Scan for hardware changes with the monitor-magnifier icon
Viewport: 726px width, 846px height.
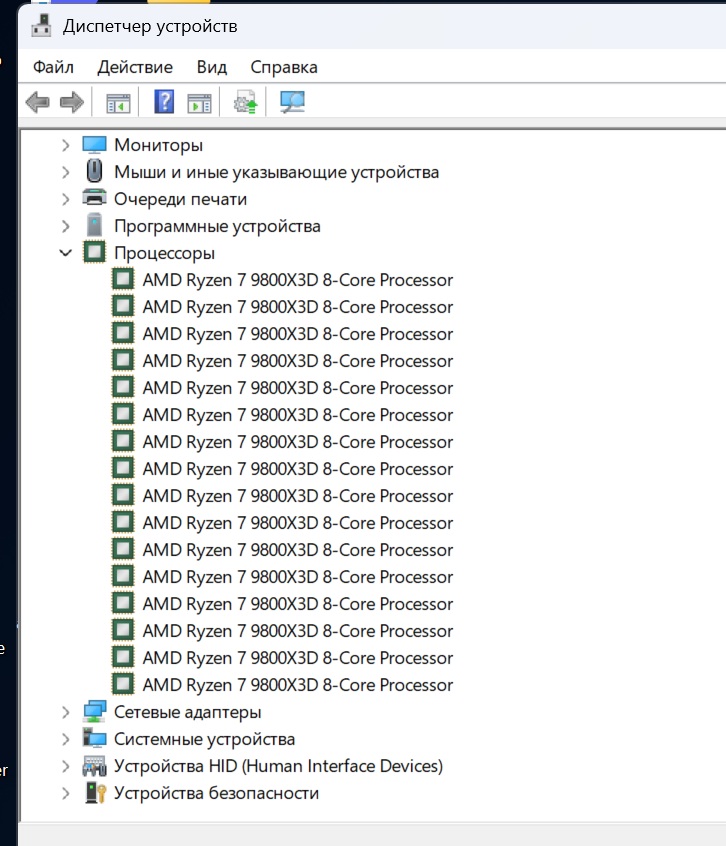point(292,102)
